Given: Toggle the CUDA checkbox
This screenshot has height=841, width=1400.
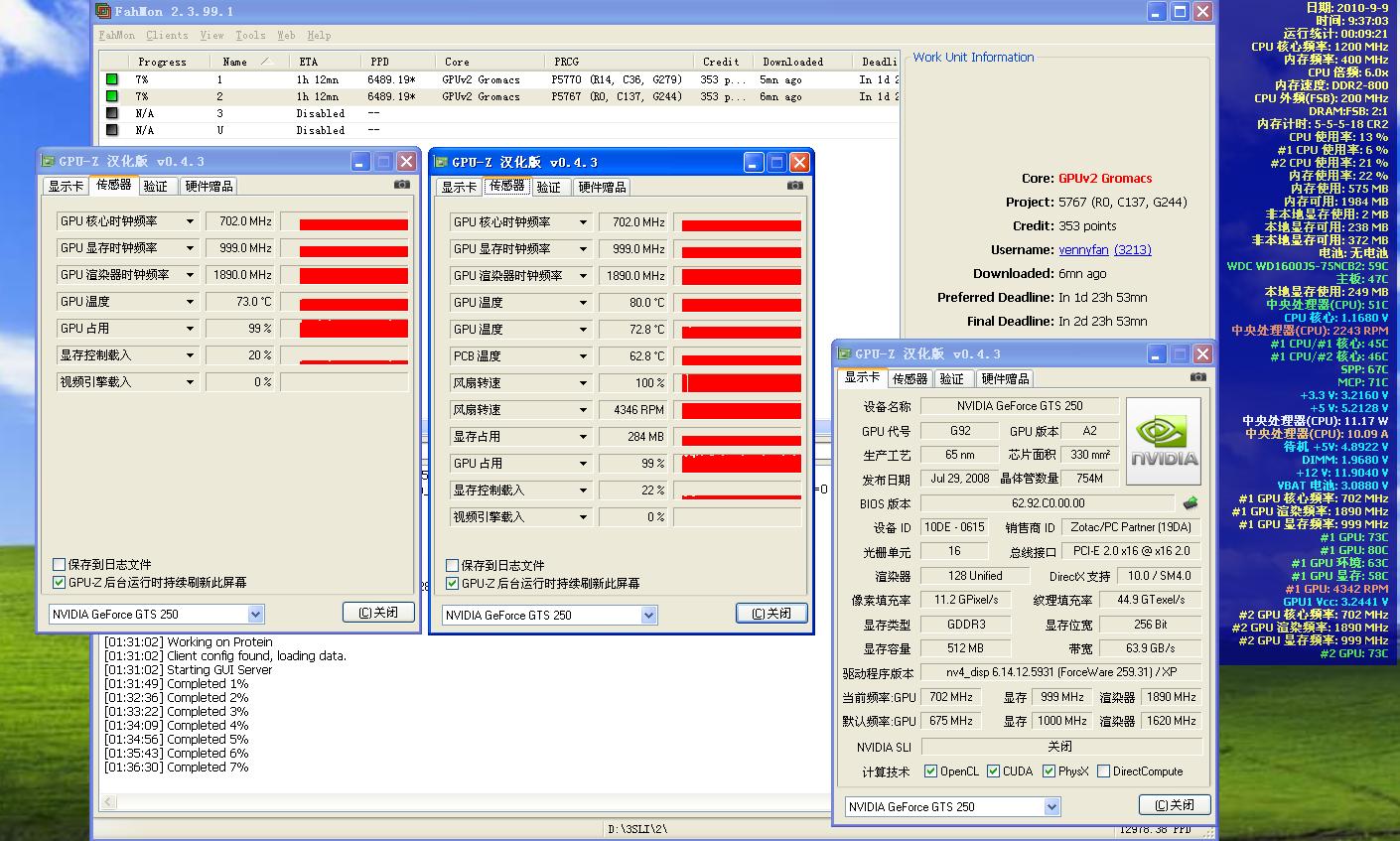Looking at the screenshot, I should [x=993, y=771].
